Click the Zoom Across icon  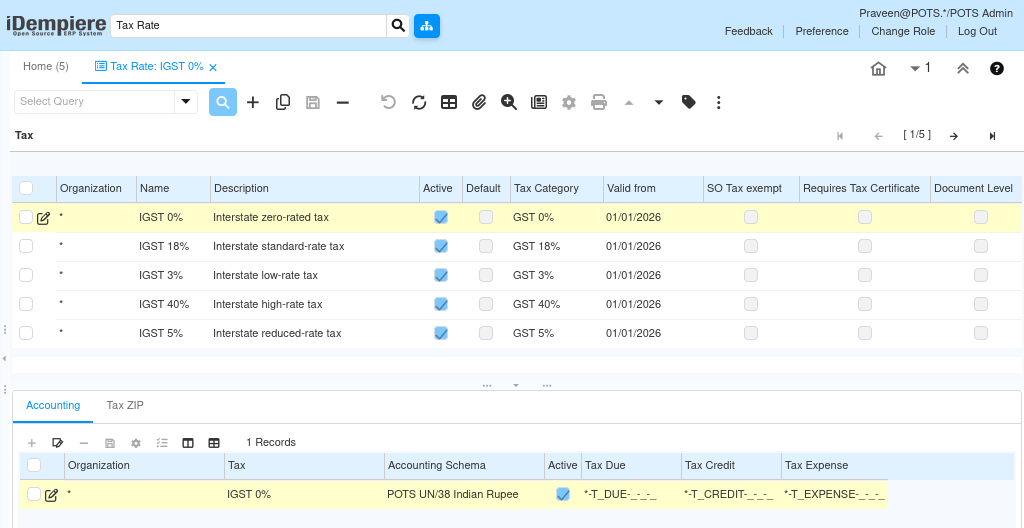click(x=509, y=102)
